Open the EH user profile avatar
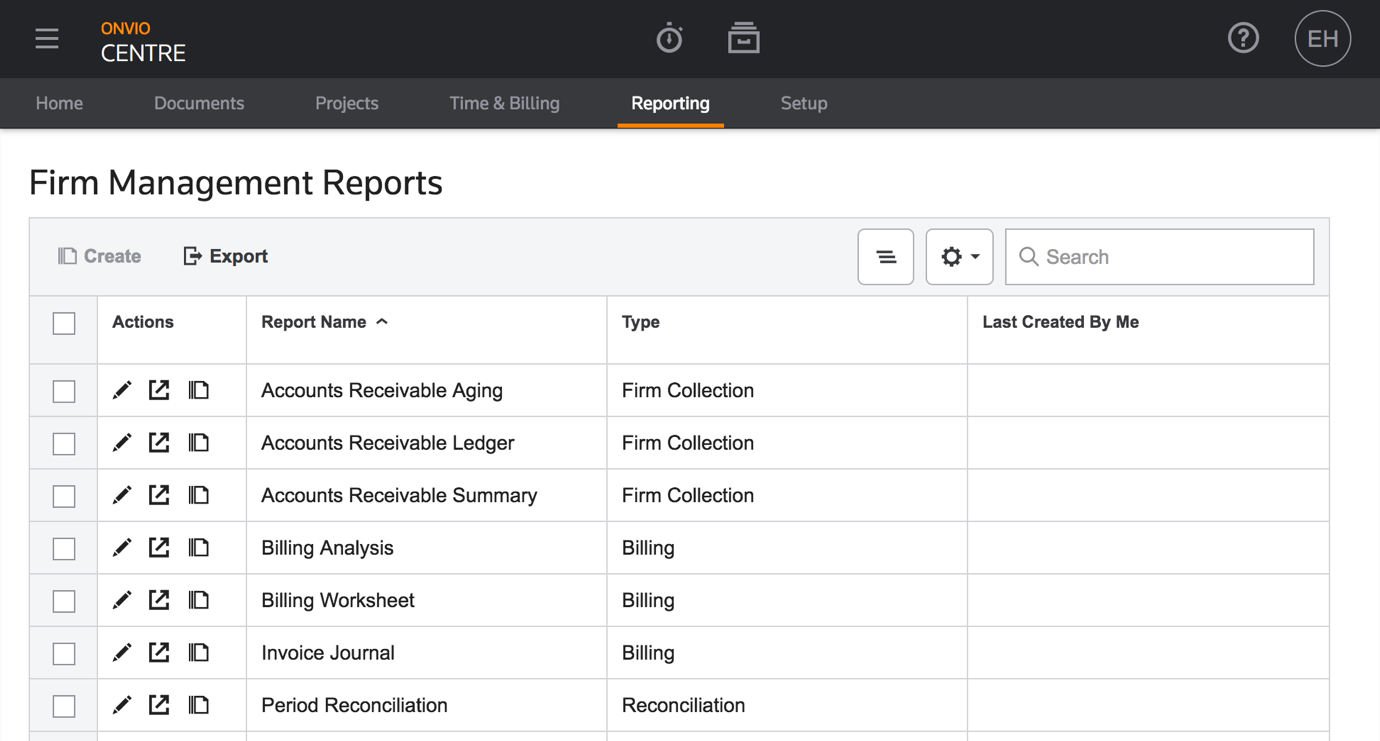 click(x=1322, y=39)
